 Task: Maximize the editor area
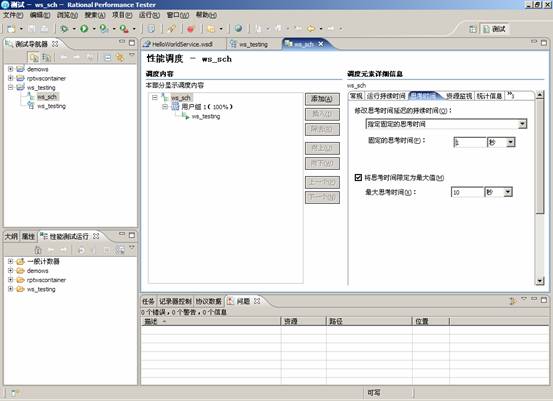coord(544,43)
